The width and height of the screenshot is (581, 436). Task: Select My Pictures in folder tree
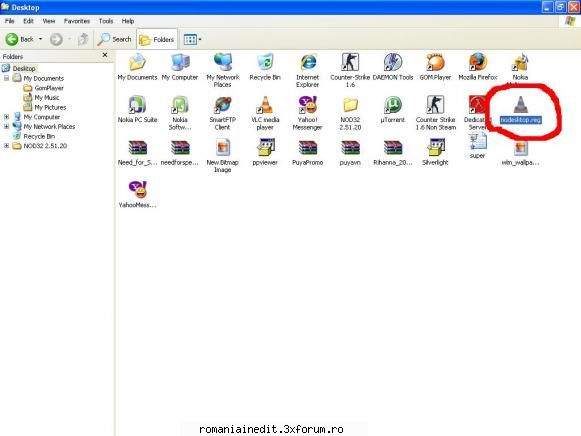tap(50, 107)
